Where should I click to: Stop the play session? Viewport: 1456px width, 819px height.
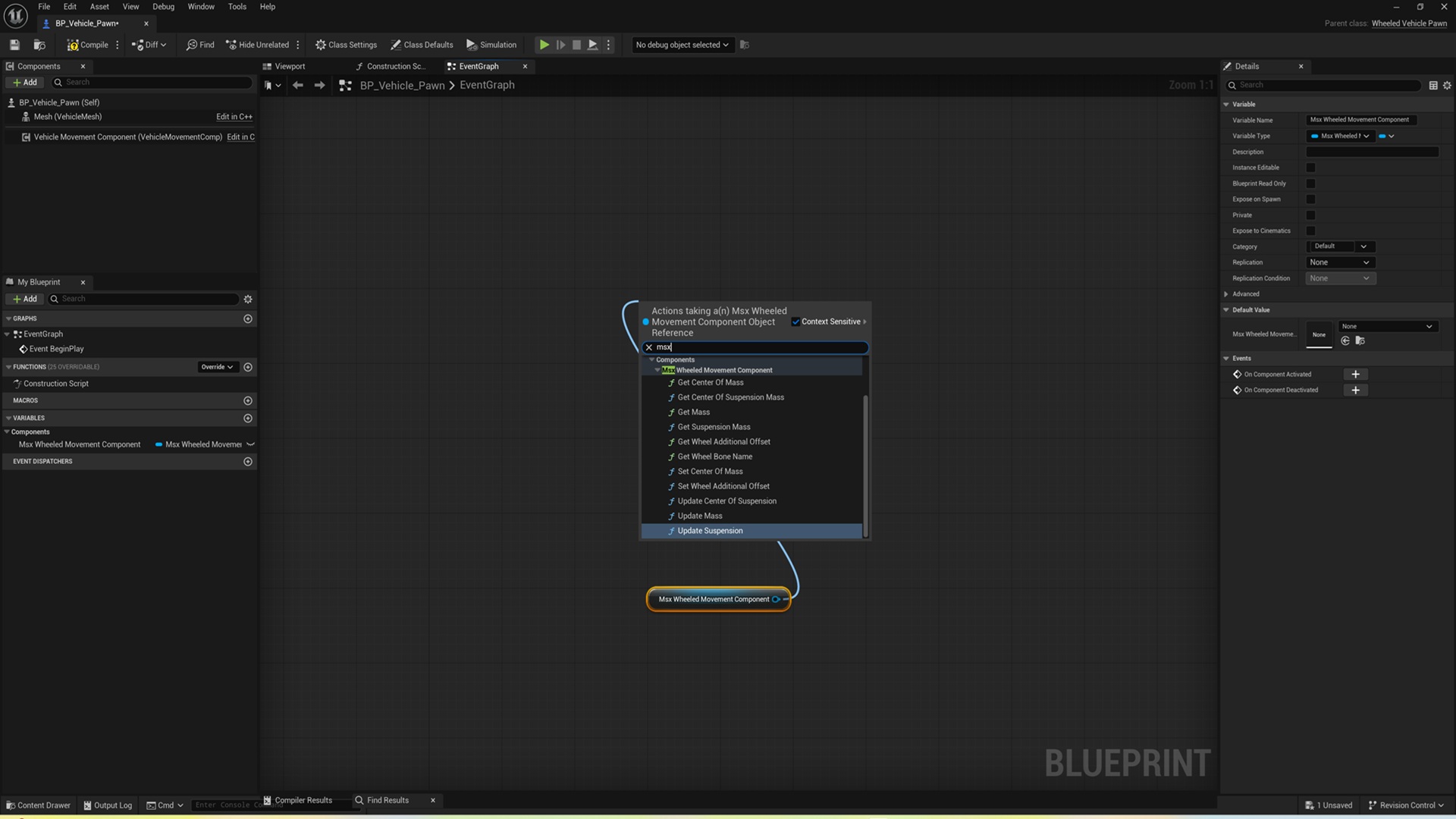576,45
